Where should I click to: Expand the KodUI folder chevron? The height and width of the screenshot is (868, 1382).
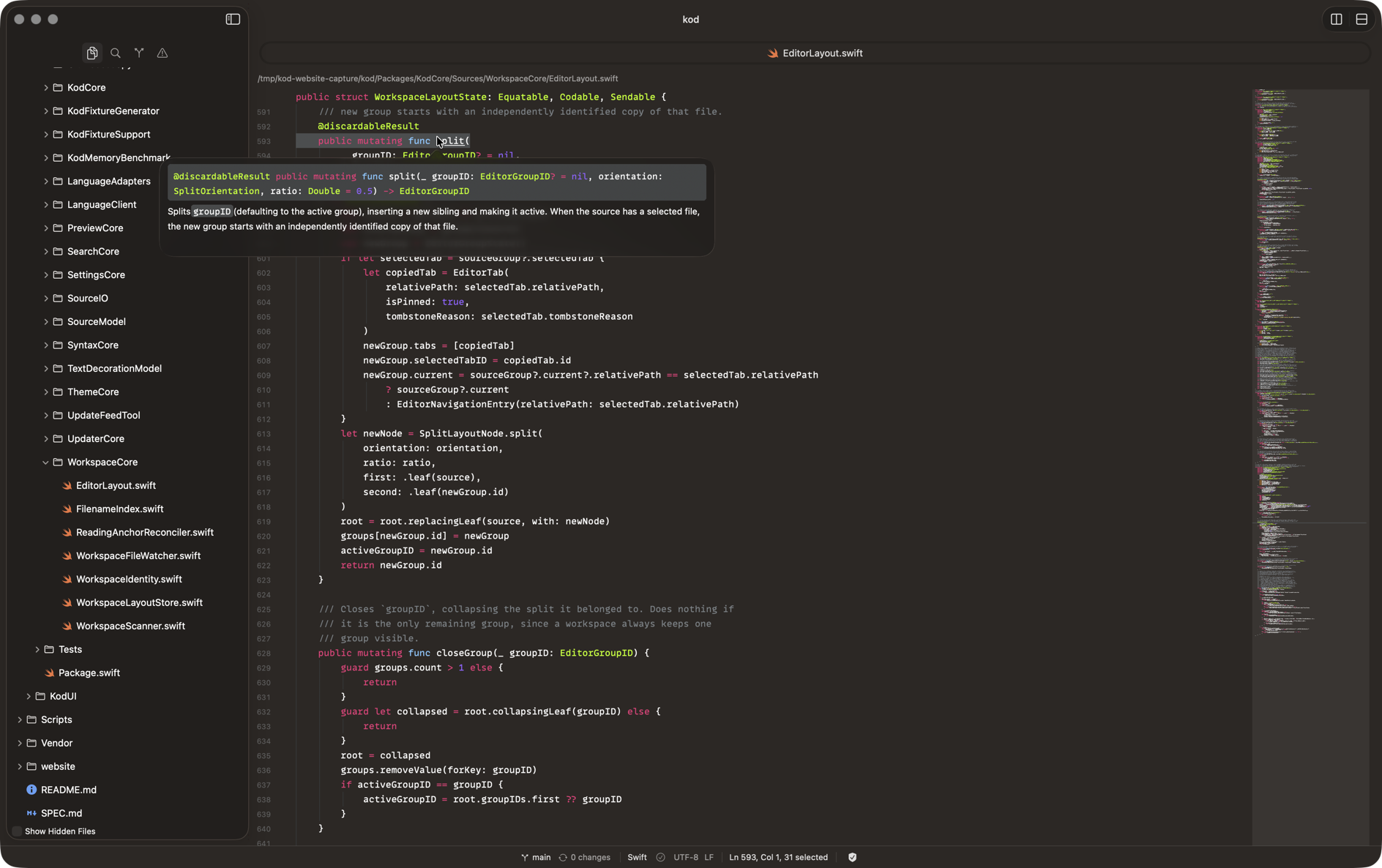click(x=28, y=696)
